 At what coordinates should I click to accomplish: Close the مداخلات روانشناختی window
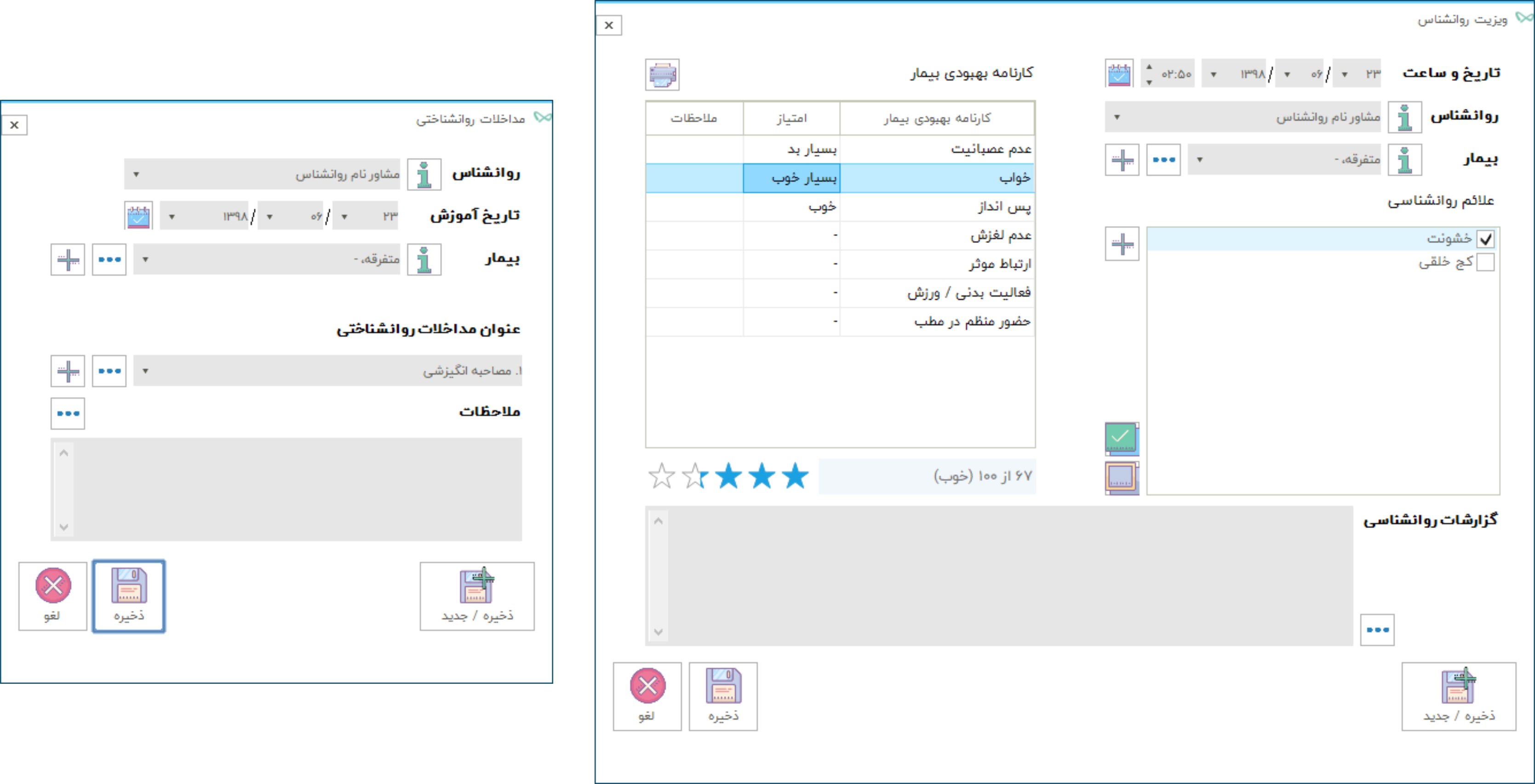pyautogui.click(x=14, y=125)
